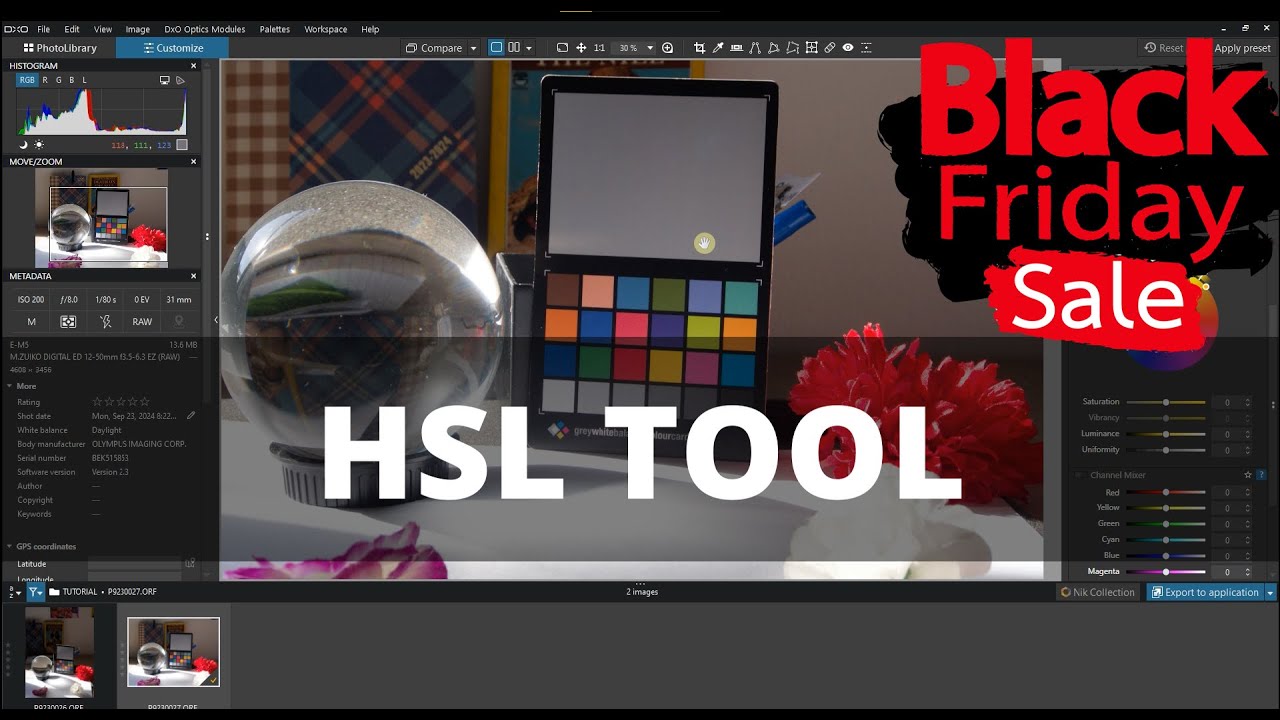Screen dimensions: 1280x720
Task: Collapse the GPS coordinates section
Action: pyautogui.click(x=10, y=546)
